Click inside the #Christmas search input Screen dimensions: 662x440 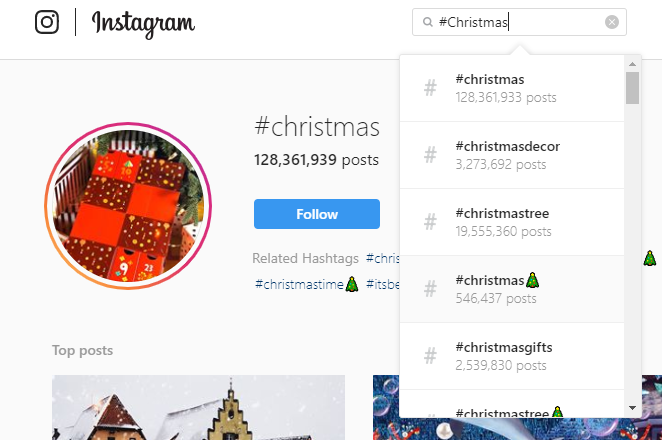click(519, 22)
